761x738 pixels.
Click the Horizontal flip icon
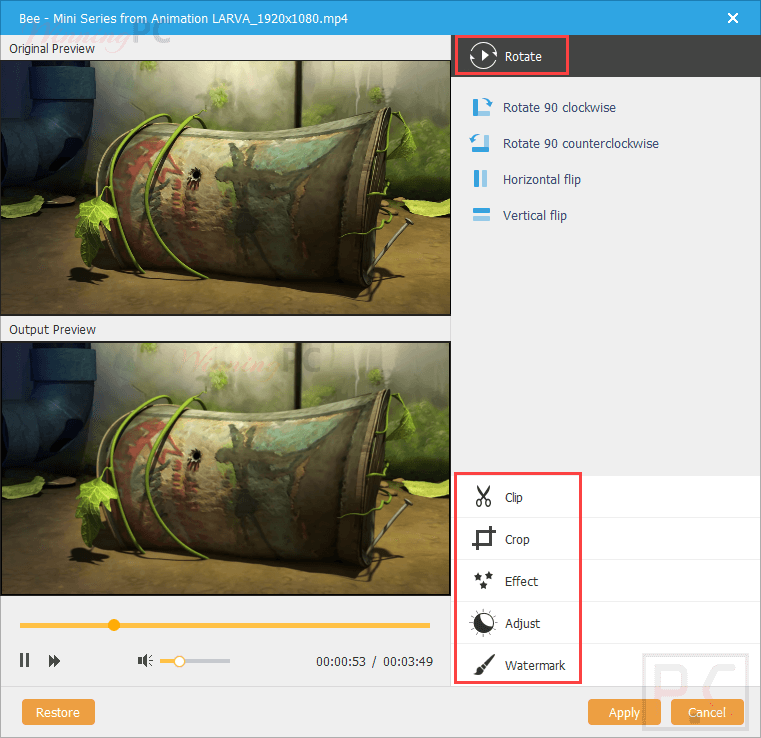click(480, 179)
